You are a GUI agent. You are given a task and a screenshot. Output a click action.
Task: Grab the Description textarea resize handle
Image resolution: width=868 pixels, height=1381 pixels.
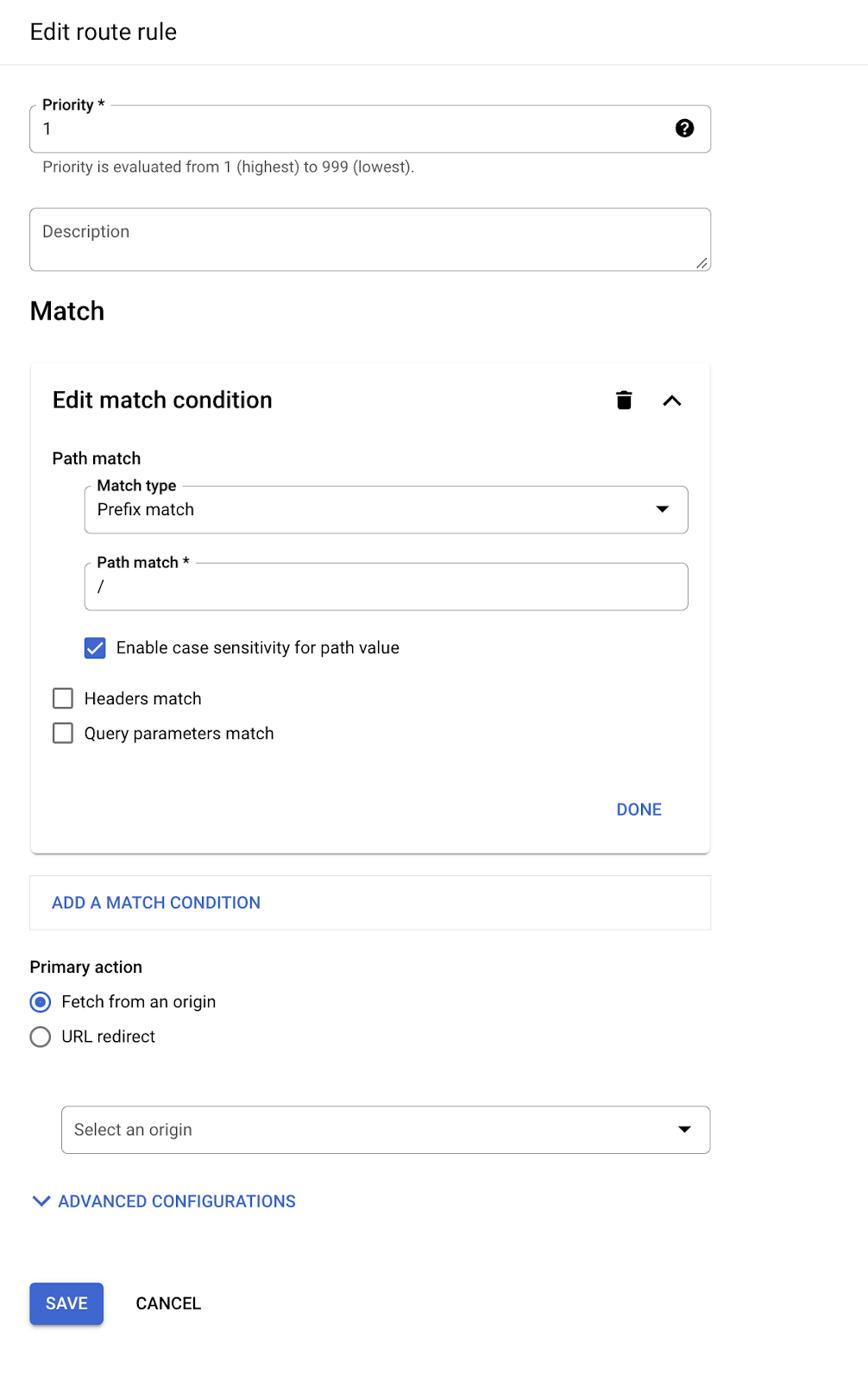[702, 263]
